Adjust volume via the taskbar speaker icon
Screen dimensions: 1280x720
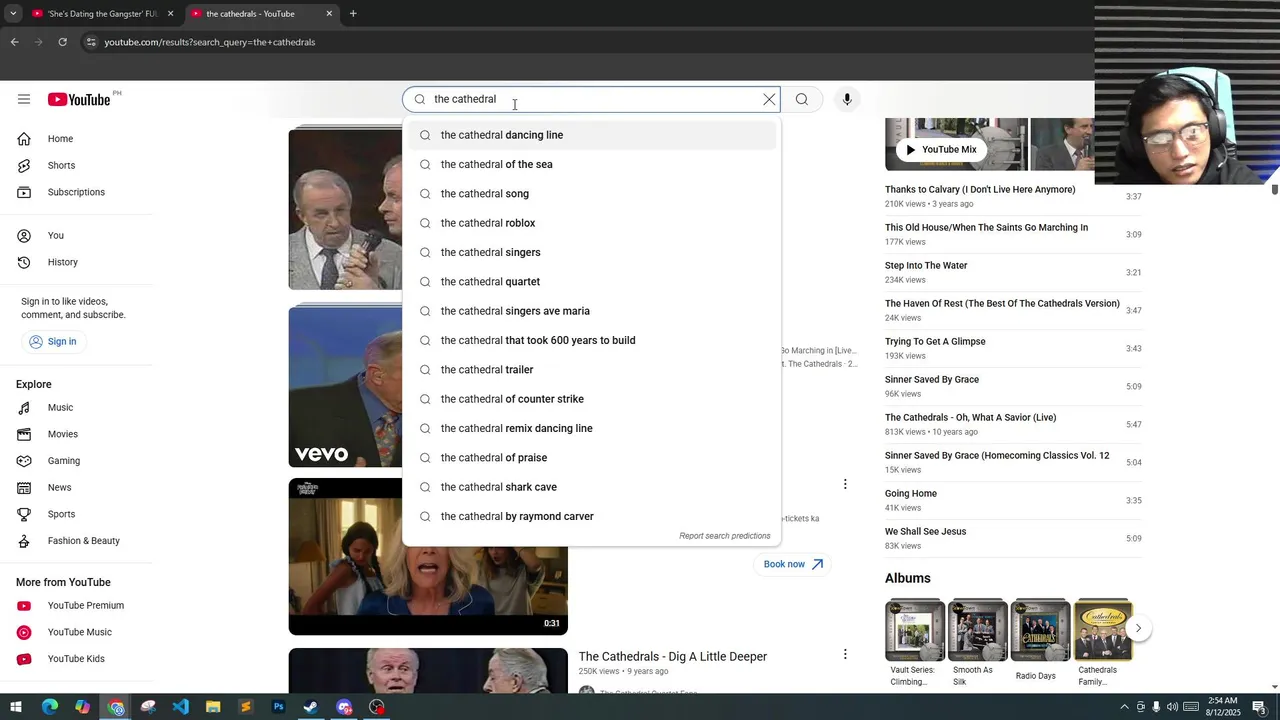click(x=1172, y=707)
